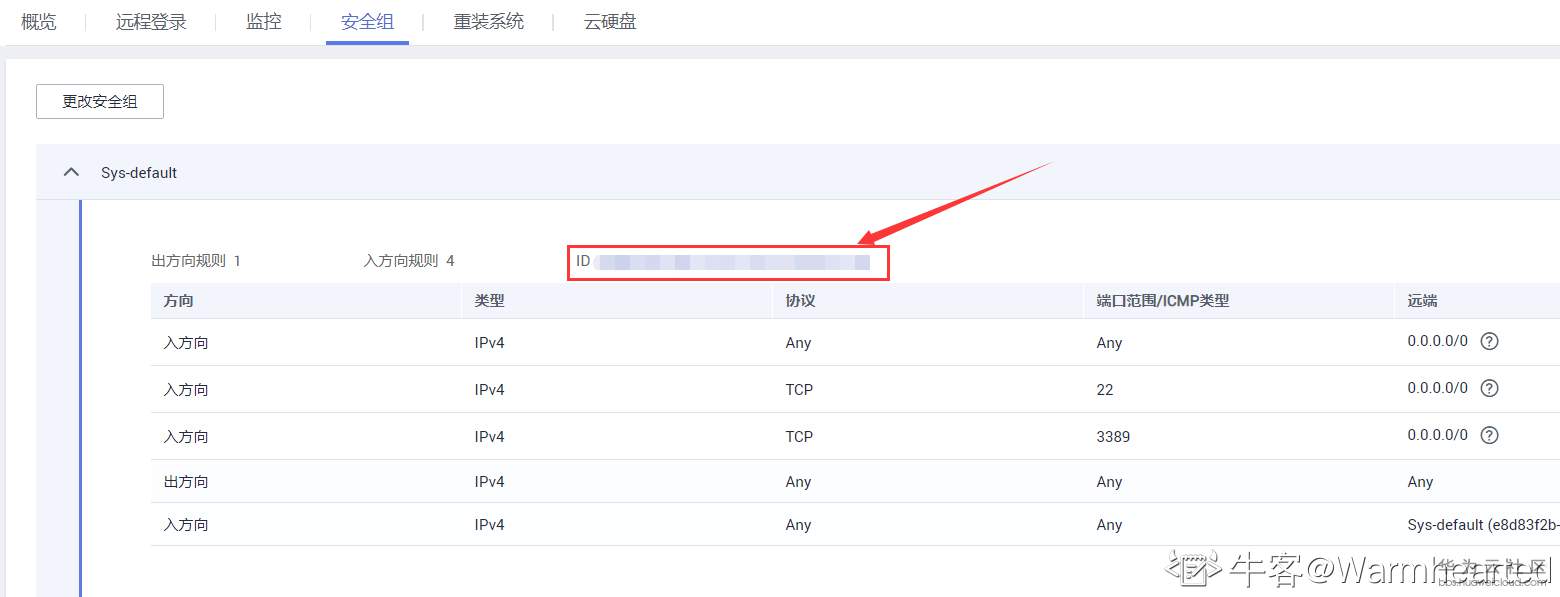Click the 方向 column header
Viewport: 1560px width, 597px height.
pos(178,301)
